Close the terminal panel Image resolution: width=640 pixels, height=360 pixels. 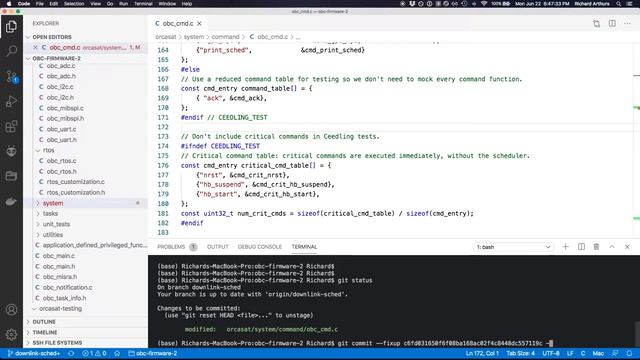[627, 247]
